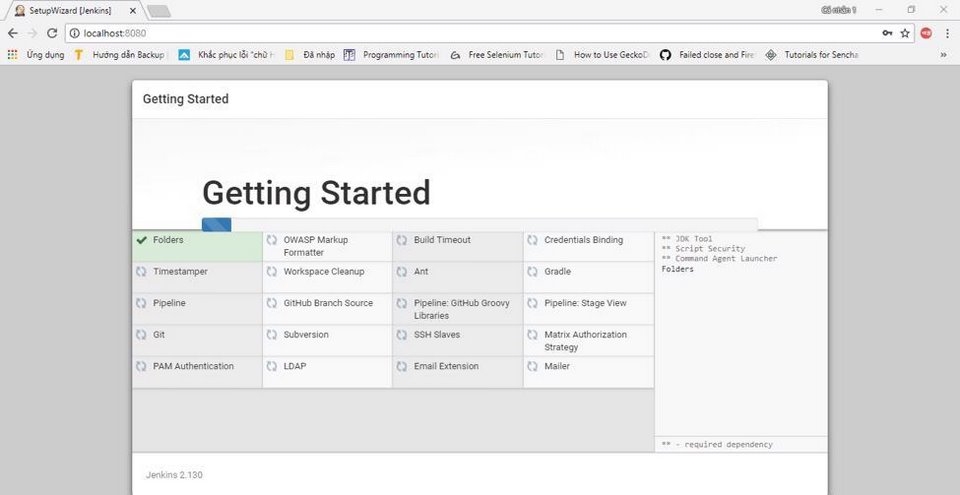The image size is (960, 495).
Task: Click spinner icon beside Pipeline plugin
Action: 141,303
